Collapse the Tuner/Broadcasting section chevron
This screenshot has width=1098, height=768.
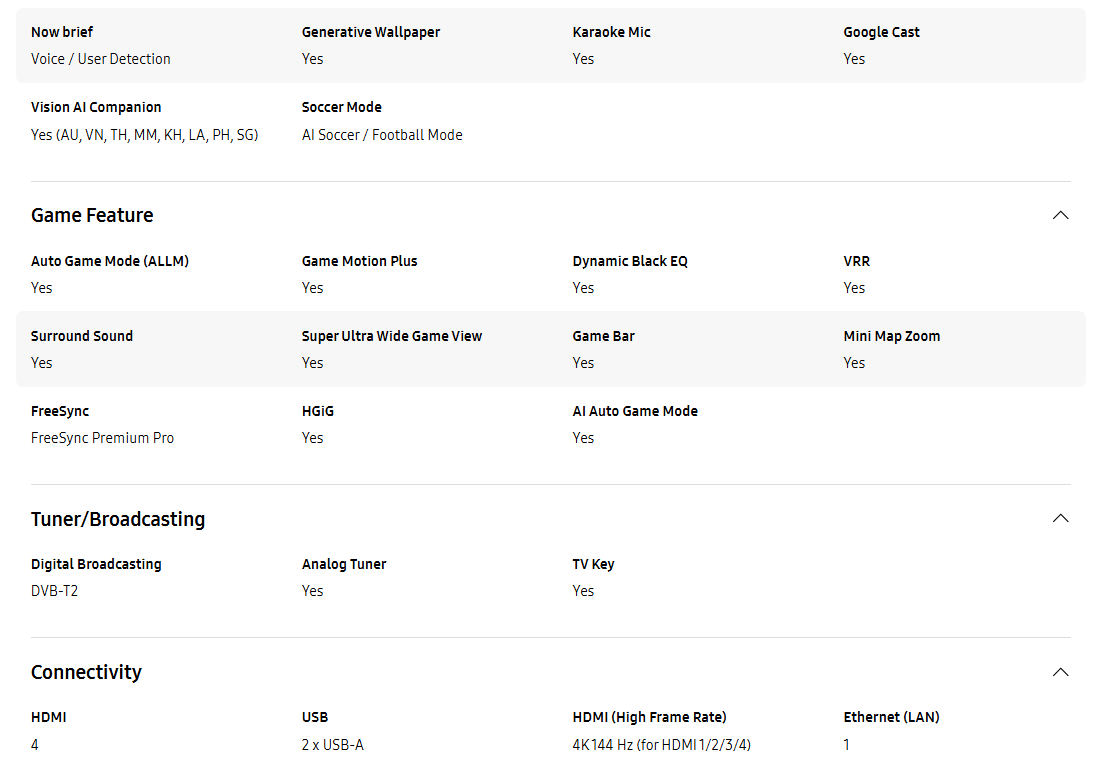pos(1060,518)
